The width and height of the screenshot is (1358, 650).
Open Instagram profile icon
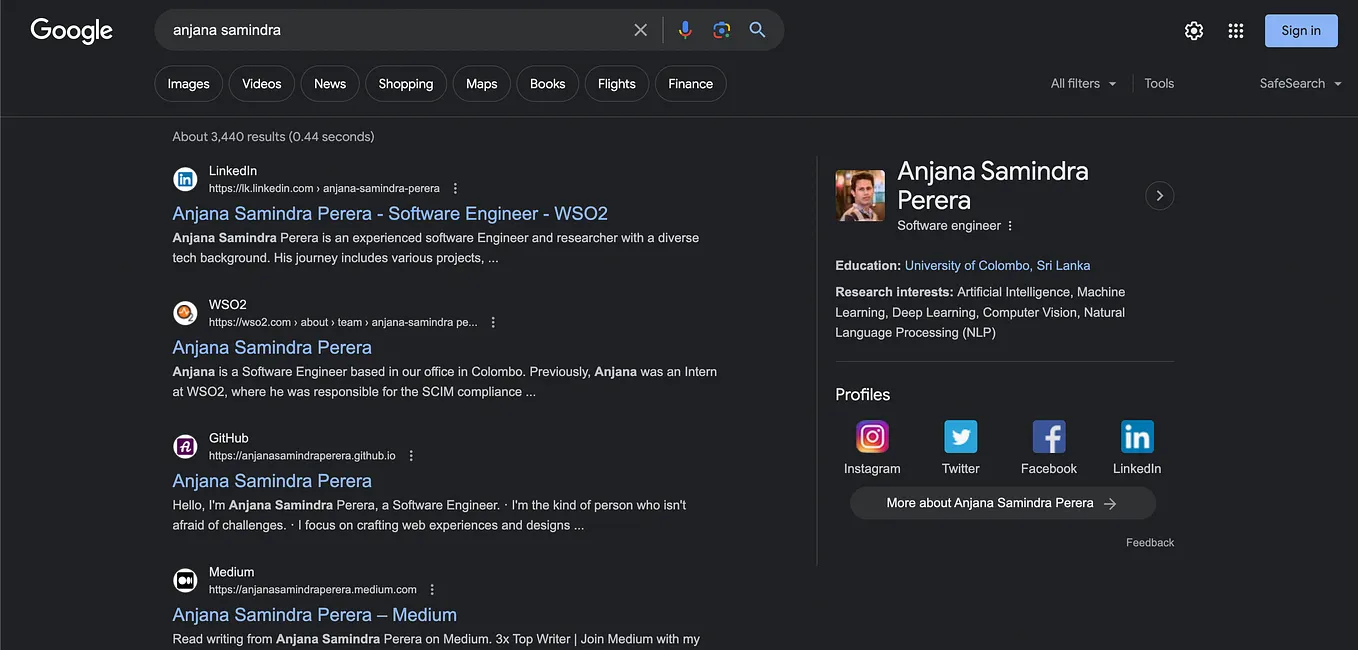click(872, 437)
